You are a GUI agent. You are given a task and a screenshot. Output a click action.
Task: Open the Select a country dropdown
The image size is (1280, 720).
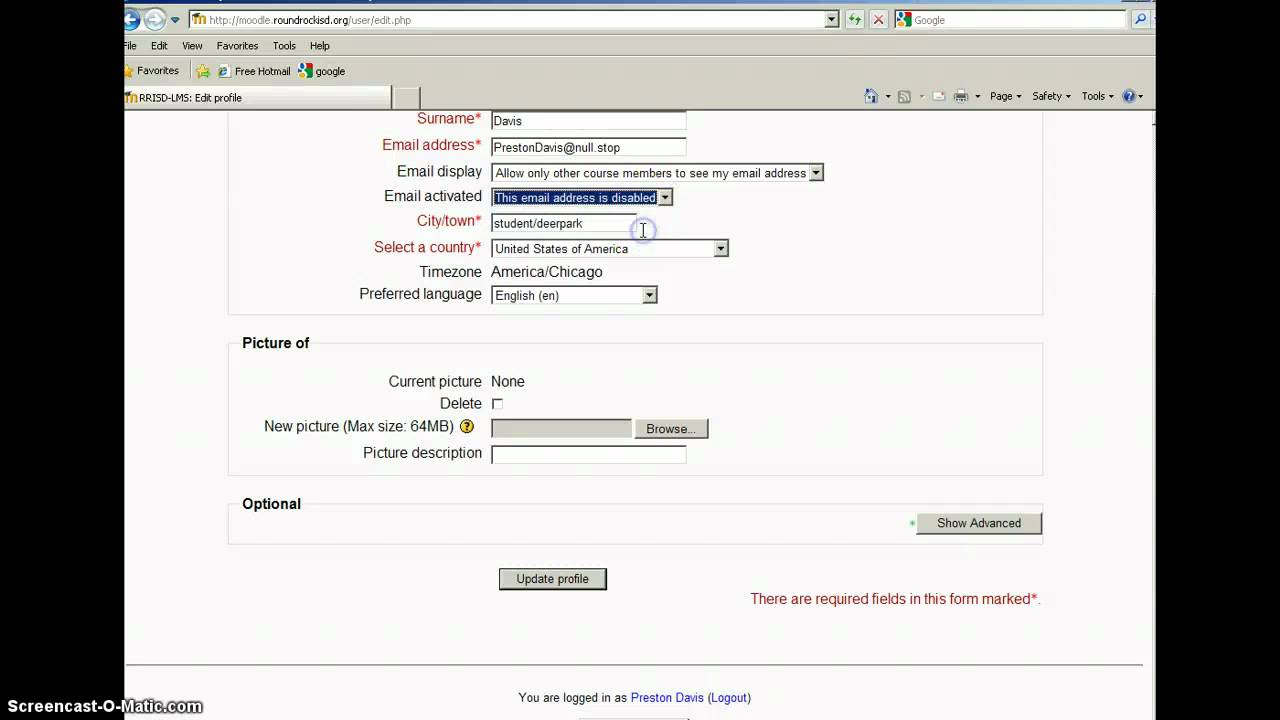point(720,248)
